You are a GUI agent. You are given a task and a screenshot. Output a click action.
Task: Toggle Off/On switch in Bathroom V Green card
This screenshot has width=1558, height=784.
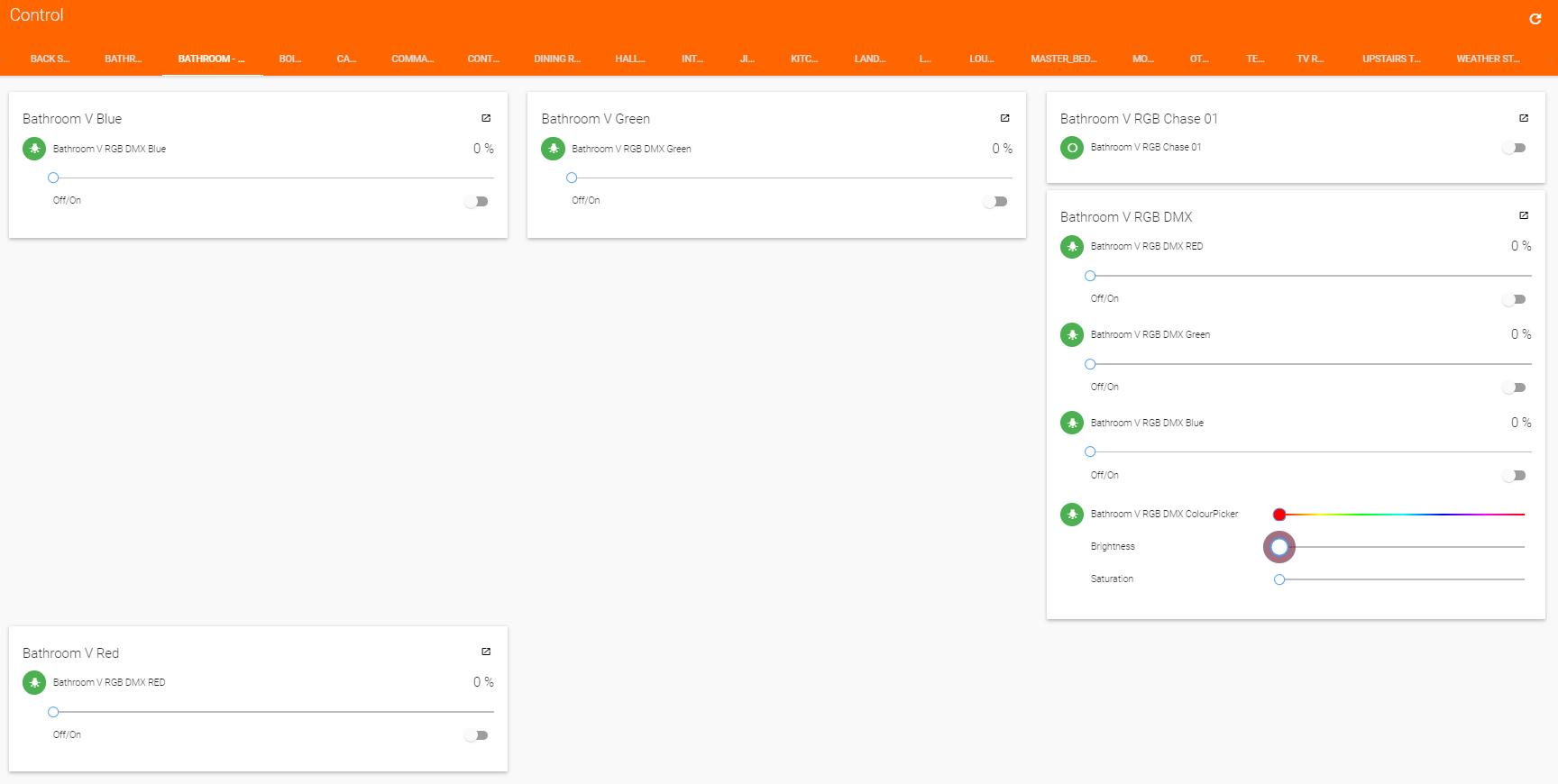[994, 202]
